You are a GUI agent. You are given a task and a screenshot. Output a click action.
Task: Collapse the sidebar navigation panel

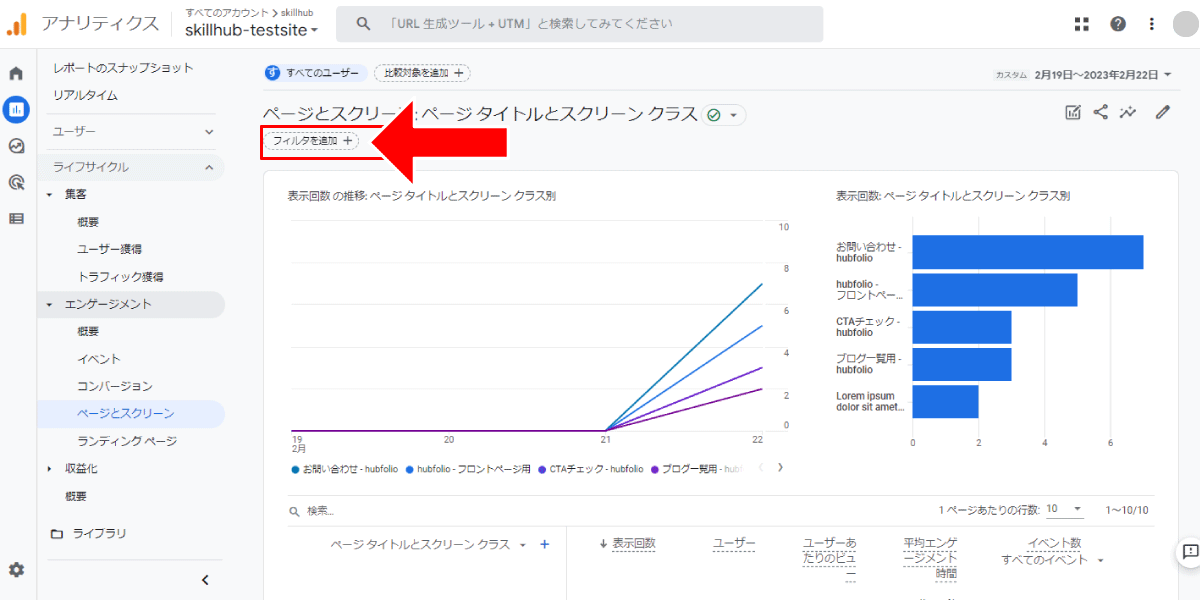click(205, 580)
